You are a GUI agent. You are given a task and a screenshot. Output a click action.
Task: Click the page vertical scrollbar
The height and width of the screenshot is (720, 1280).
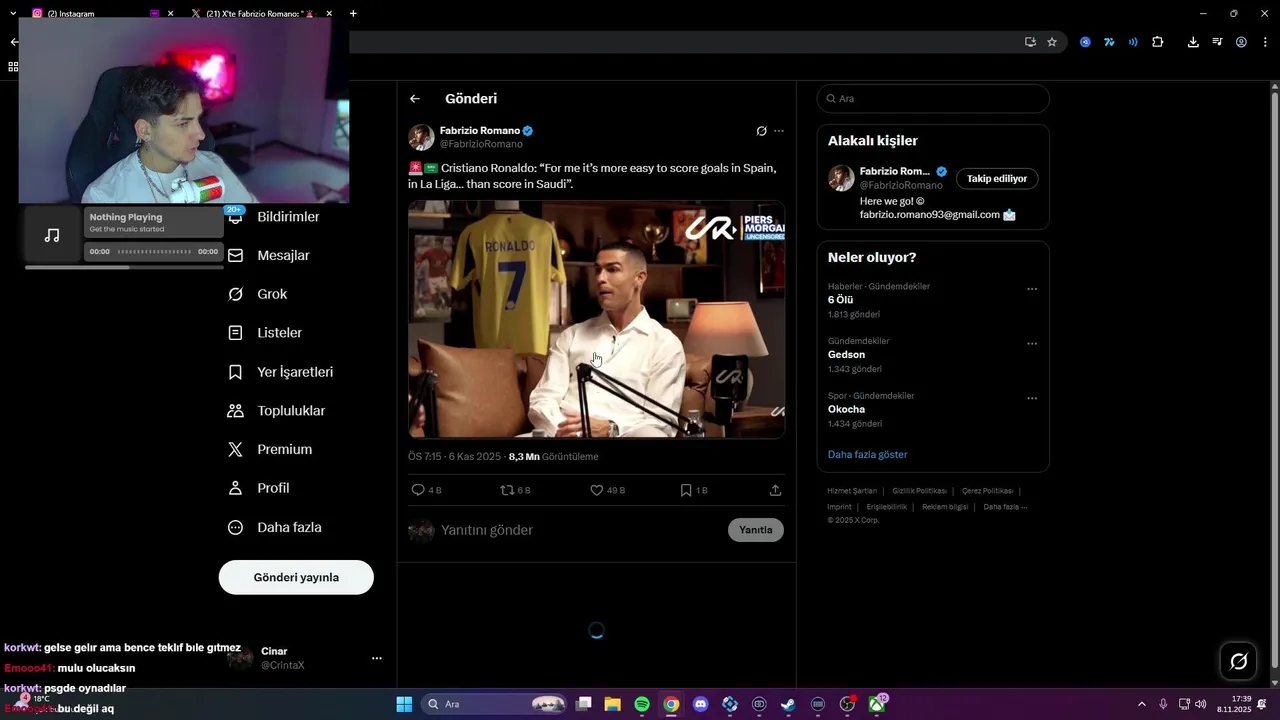(1274, 380)
